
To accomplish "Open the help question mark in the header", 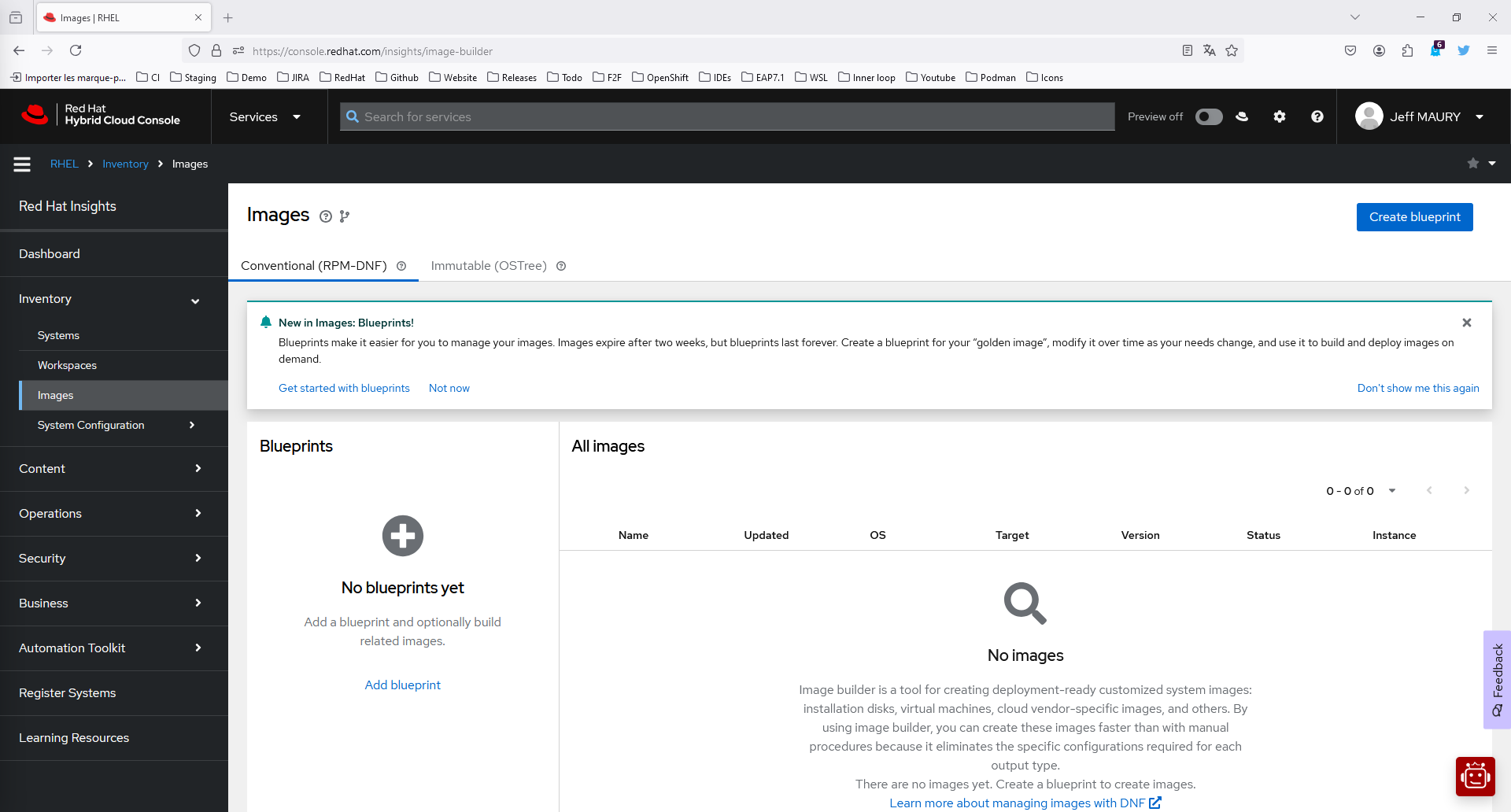I will click(x=1317, y=116).
